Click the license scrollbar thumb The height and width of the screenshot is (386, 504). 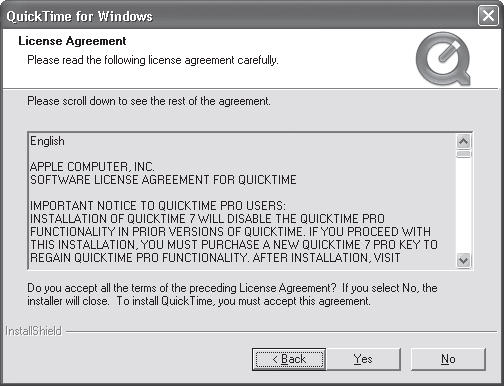[464, 154]
